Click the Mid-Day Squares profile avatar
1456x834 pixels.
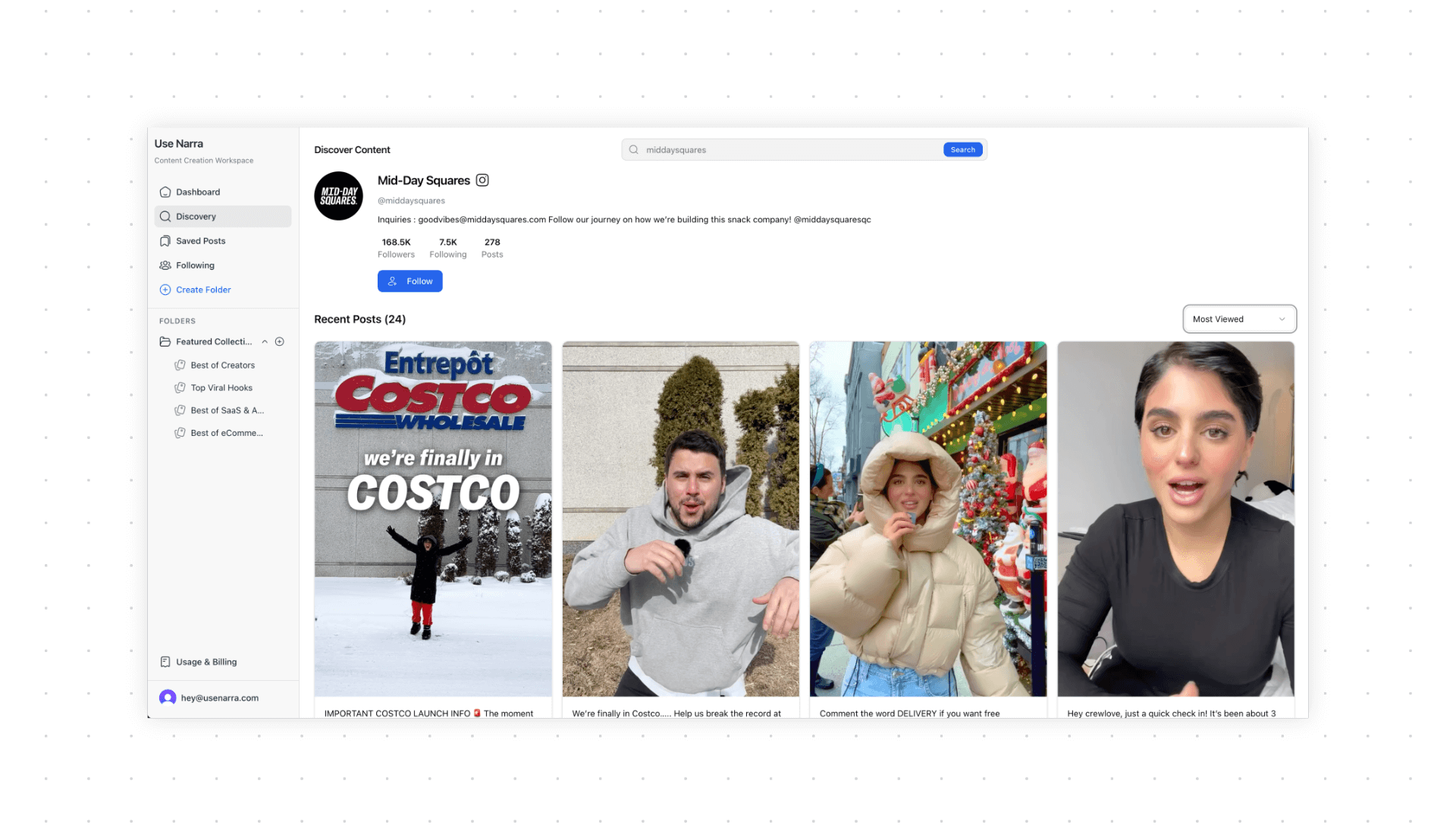[x=338, y=196]
